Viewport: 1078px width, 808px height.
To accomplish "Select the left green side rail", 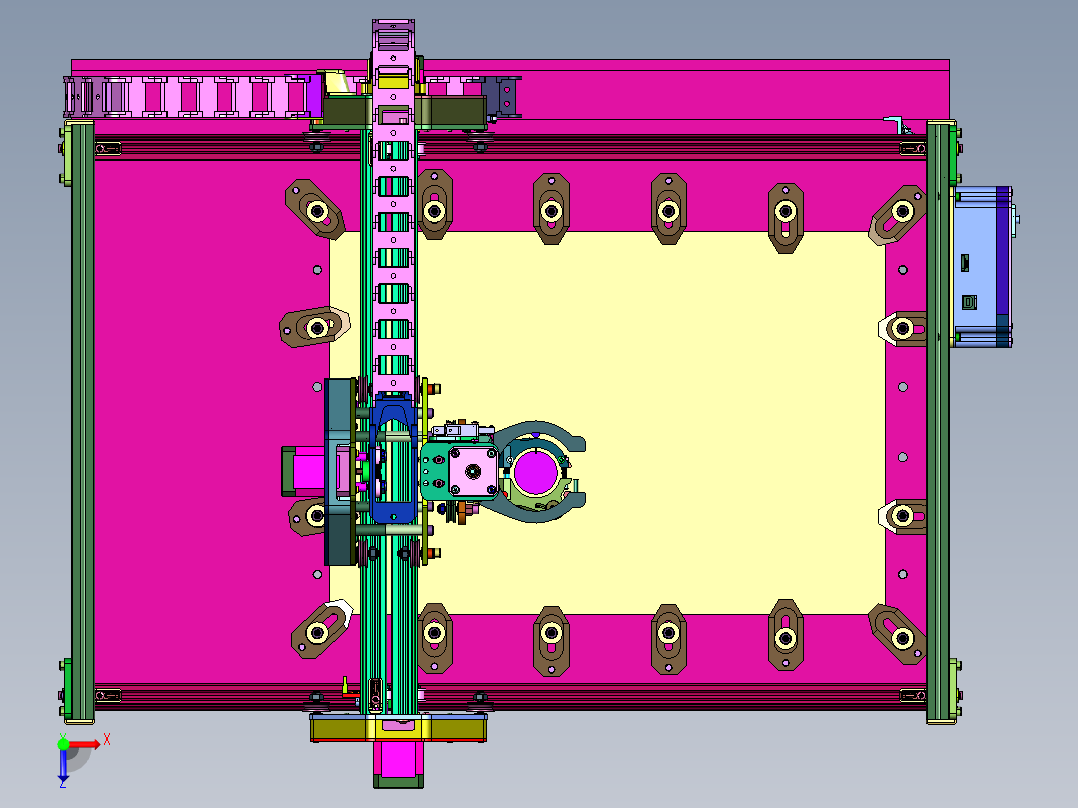I will (82, 422).
